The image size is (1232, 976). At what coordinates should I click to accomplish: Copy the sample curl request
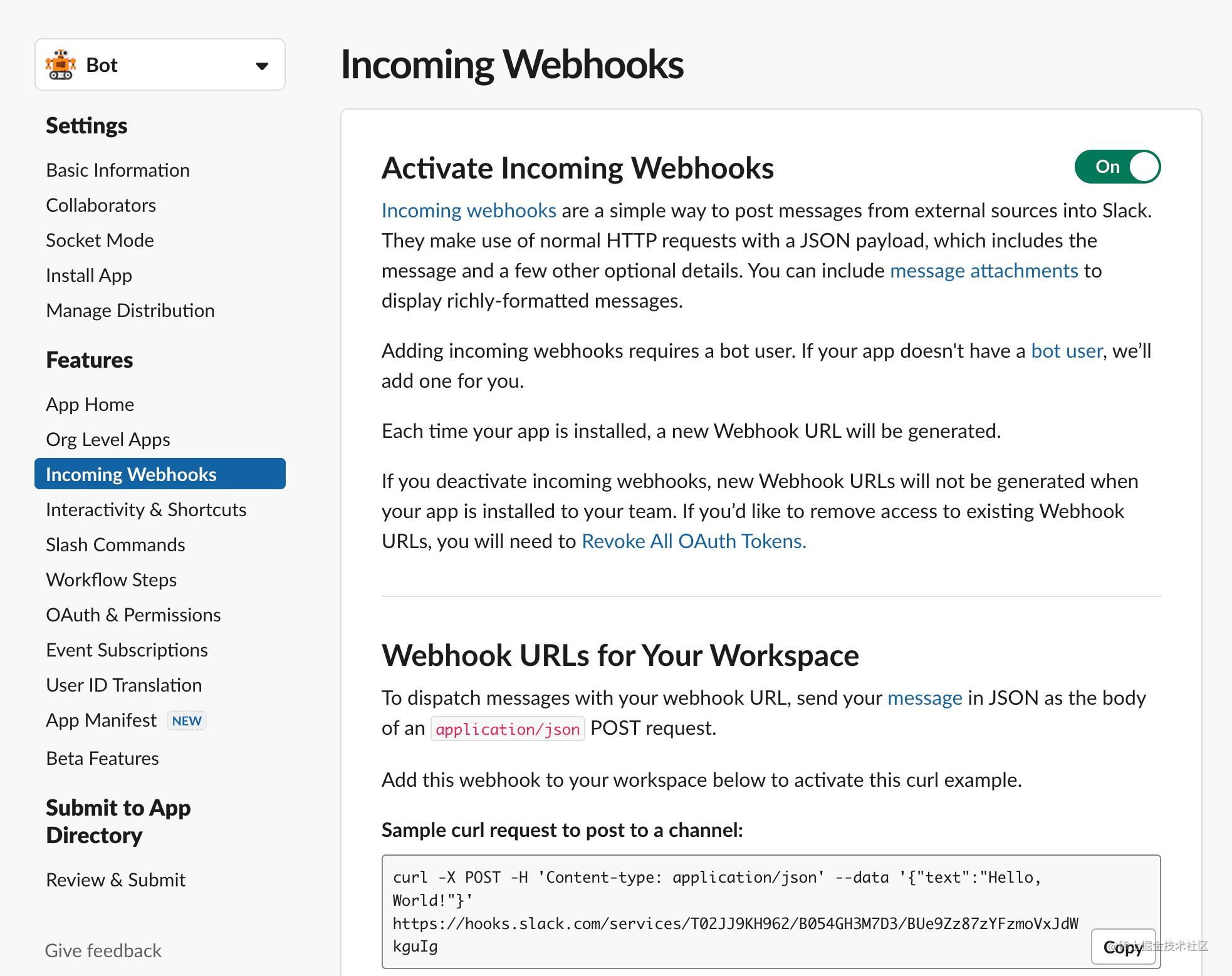pos(1123,947)
